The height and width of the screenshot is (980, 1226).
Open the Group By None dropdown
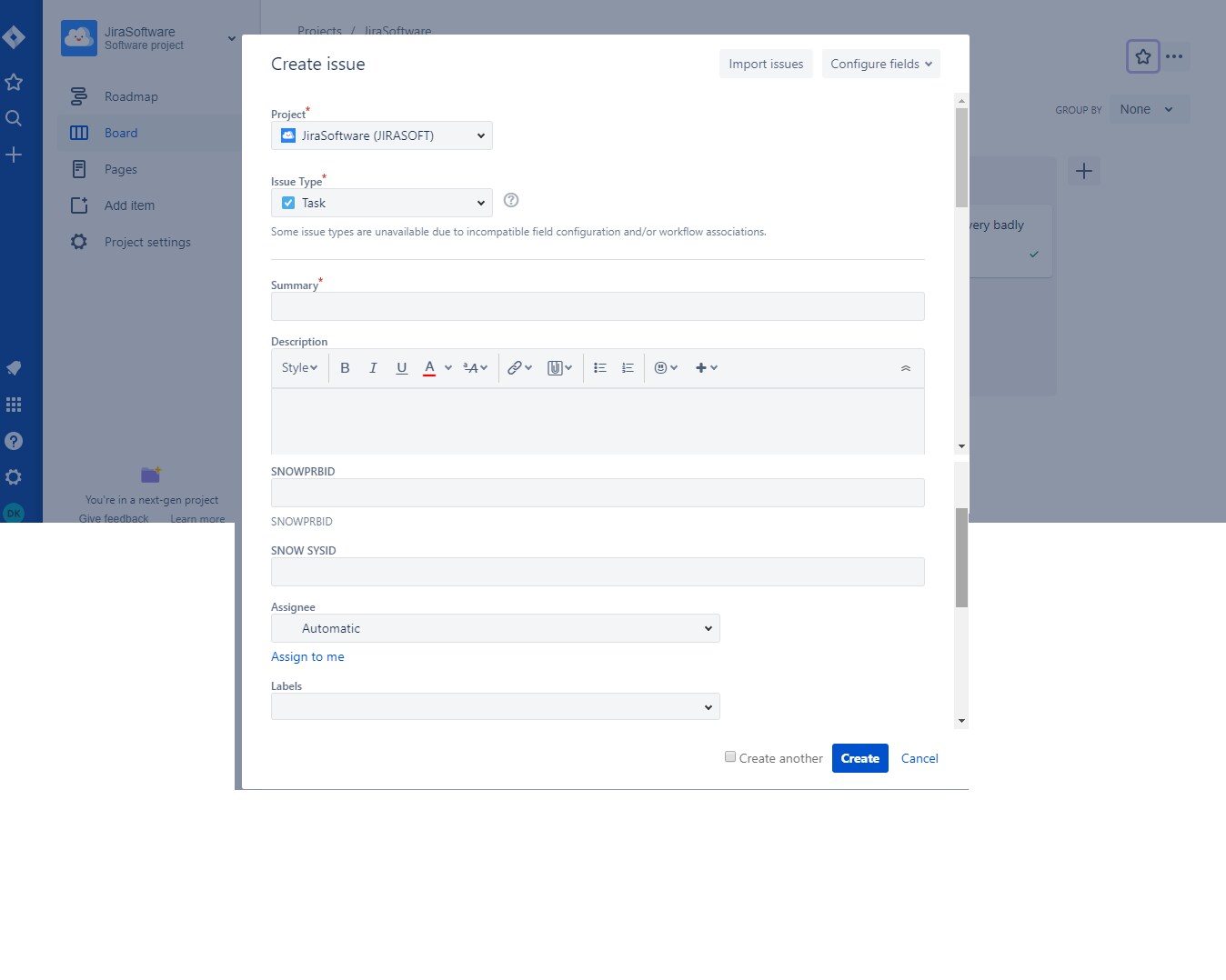[x=1150, y=109]
